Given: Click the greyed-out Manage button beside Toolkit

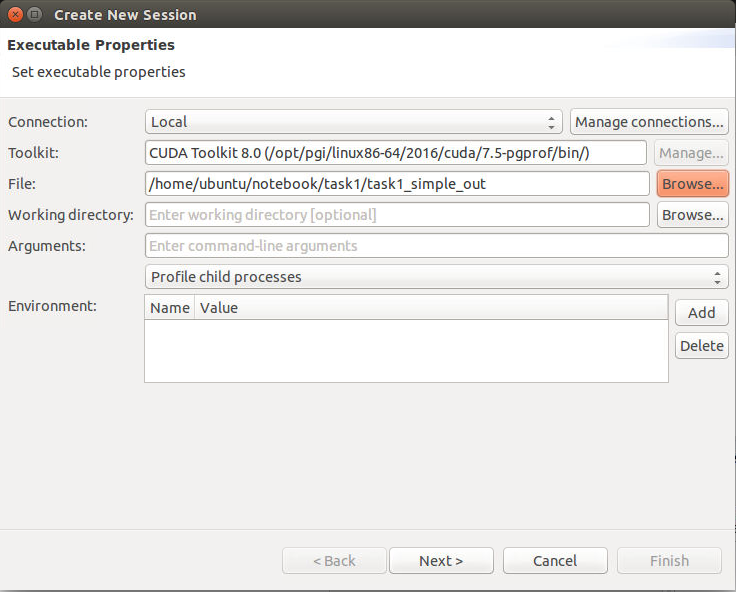Looking at the screenshot, I should click(x=691, y=153).
